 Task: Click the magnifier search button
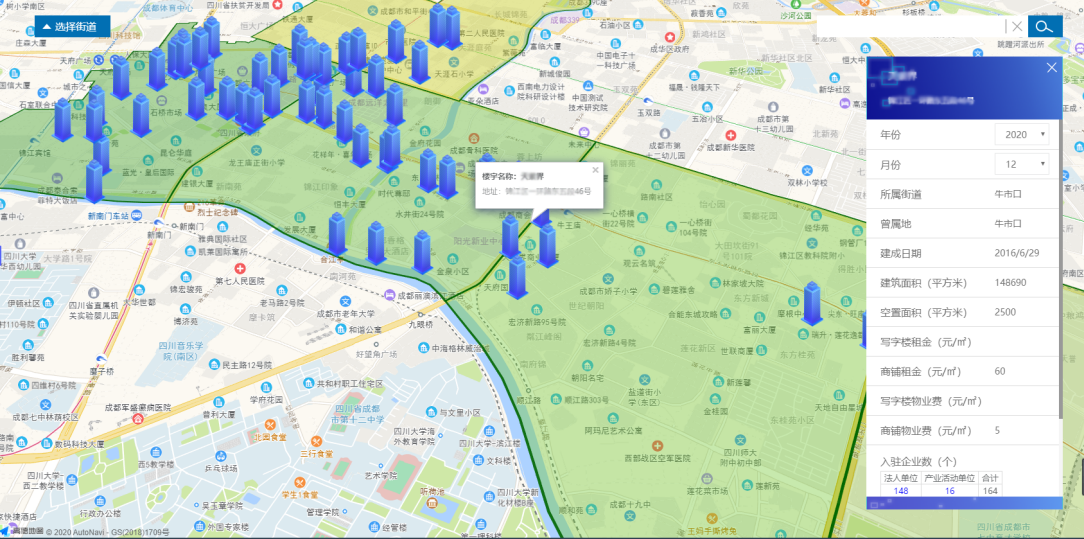pyautogui.click(x=1044, y=27)
